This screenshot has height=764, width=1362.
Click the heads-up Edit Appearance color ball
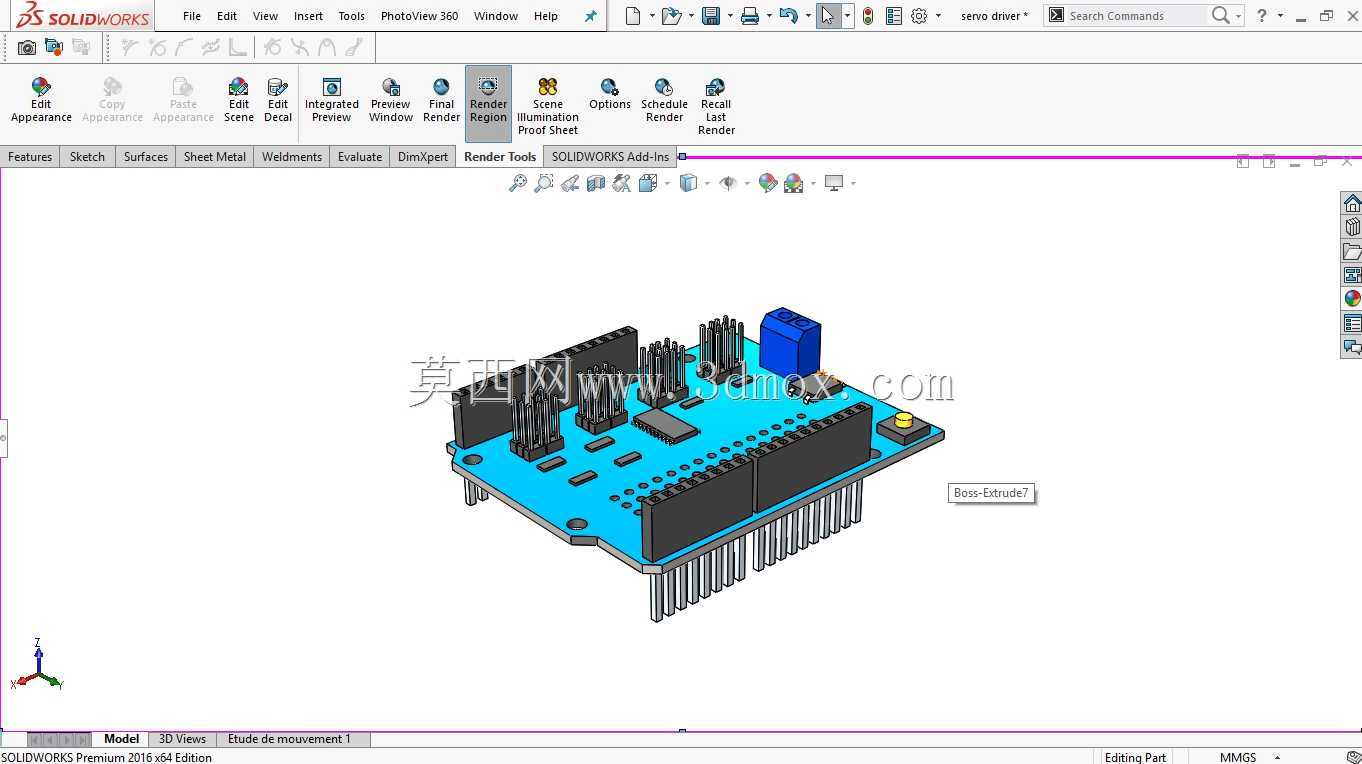coord(768,183)
